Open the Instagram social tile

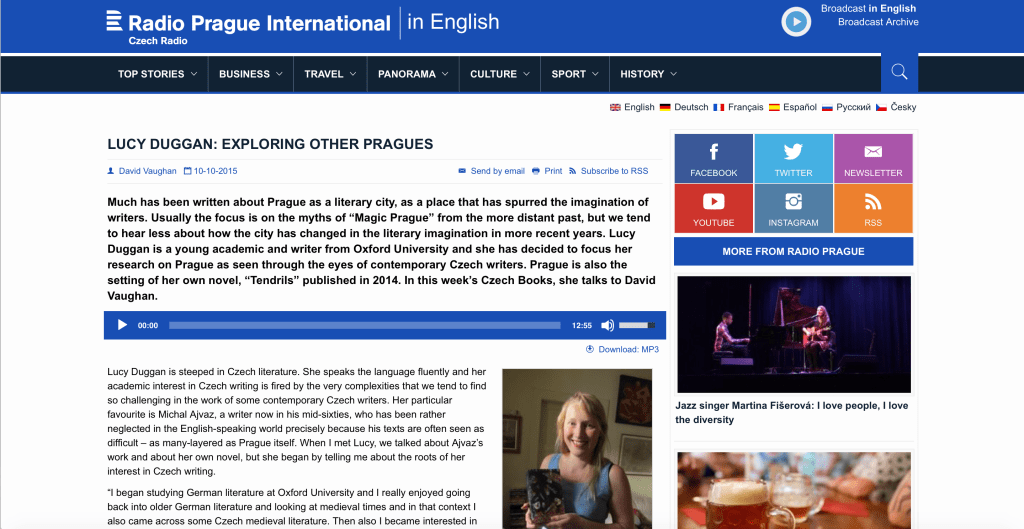(793, 208)
